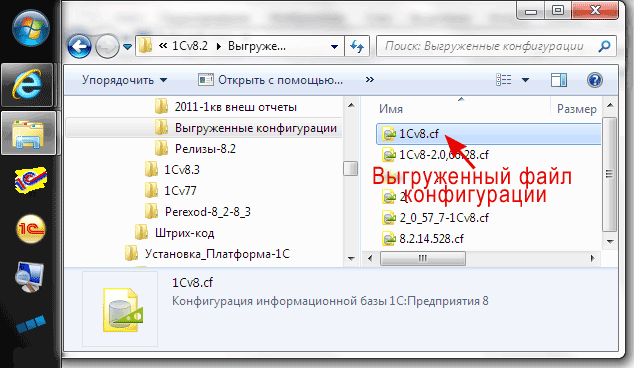Click the search field Выгруженные конфигурации
The width and height of the screenshot is (634, 368).
[x=484, y=46]
